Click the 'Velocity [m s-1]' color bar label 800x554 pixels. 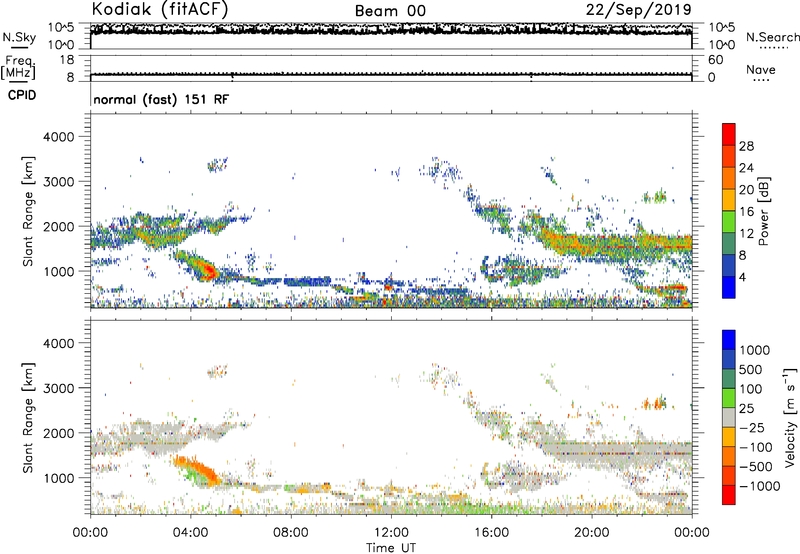pos(790,417)
